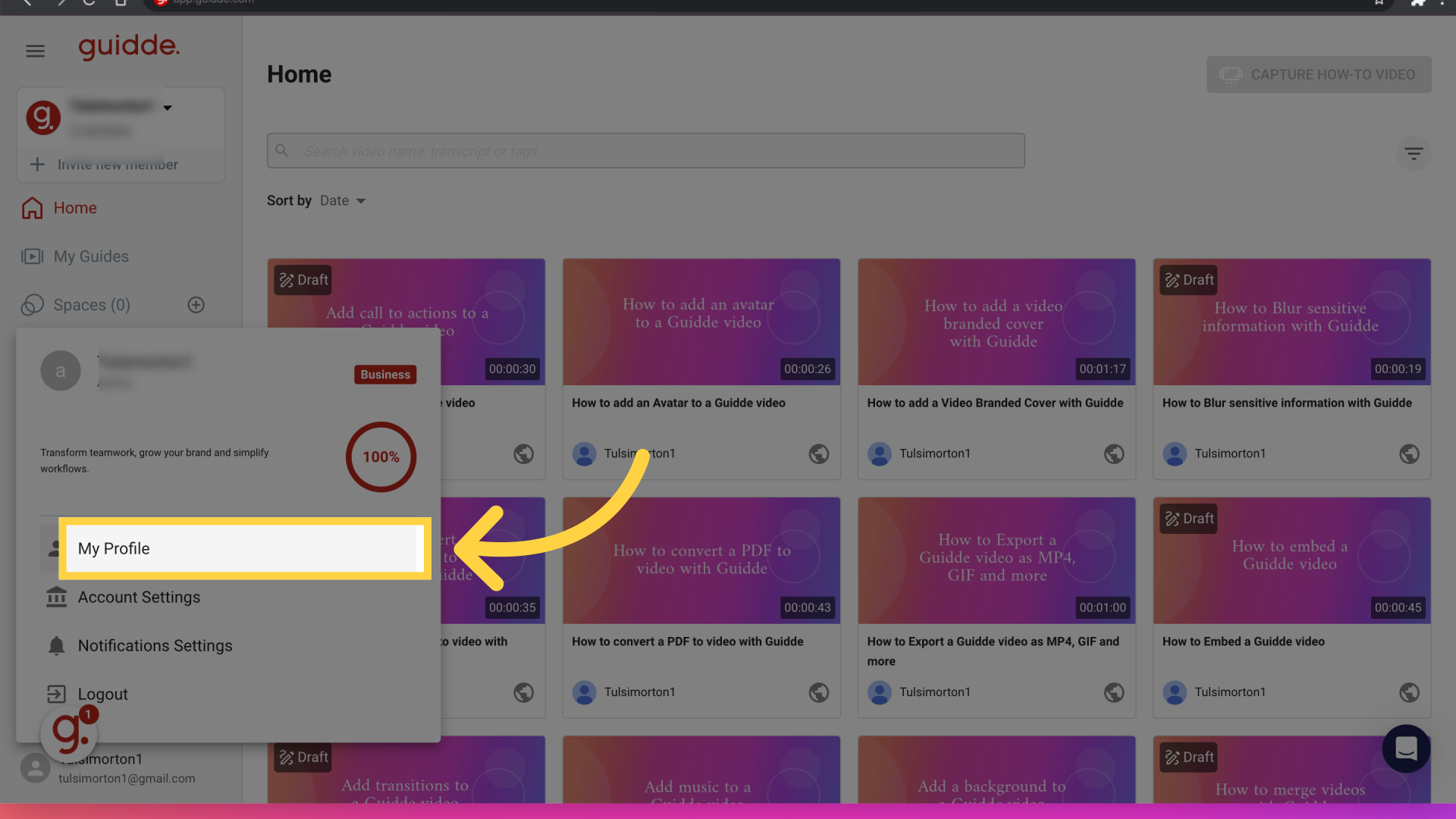Open Account Settings
The height and width of the screenshot is (819, 1456).
(x=139, y=598)
